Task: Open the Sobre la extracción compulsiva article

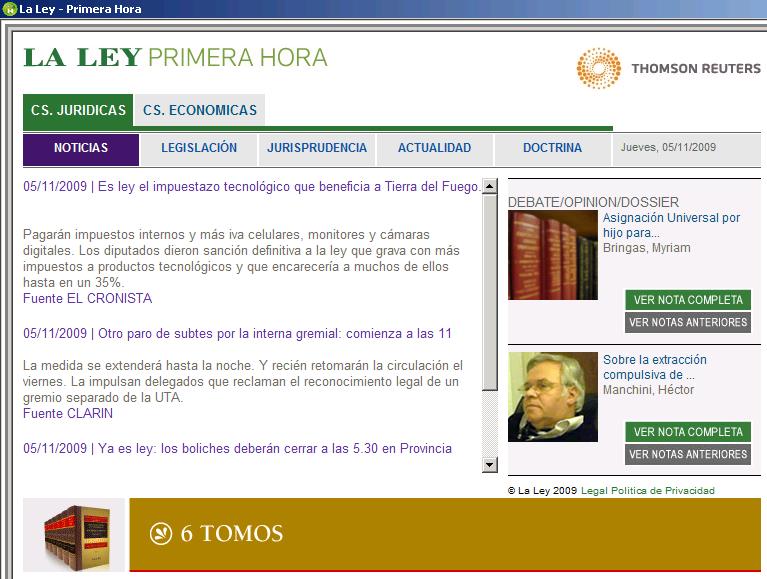Action: [x=654, y=367]
